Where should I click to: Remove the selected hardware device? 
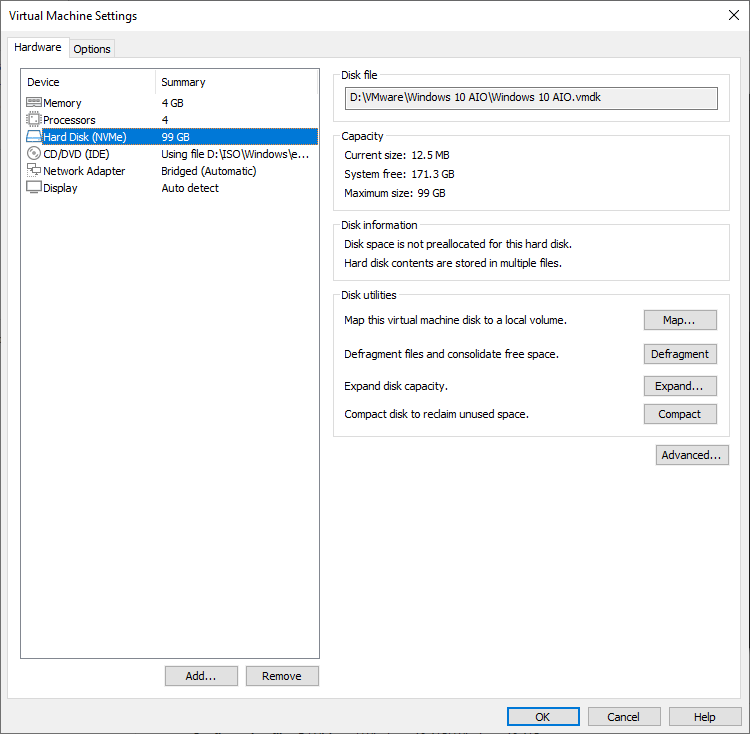pos(282,676)
